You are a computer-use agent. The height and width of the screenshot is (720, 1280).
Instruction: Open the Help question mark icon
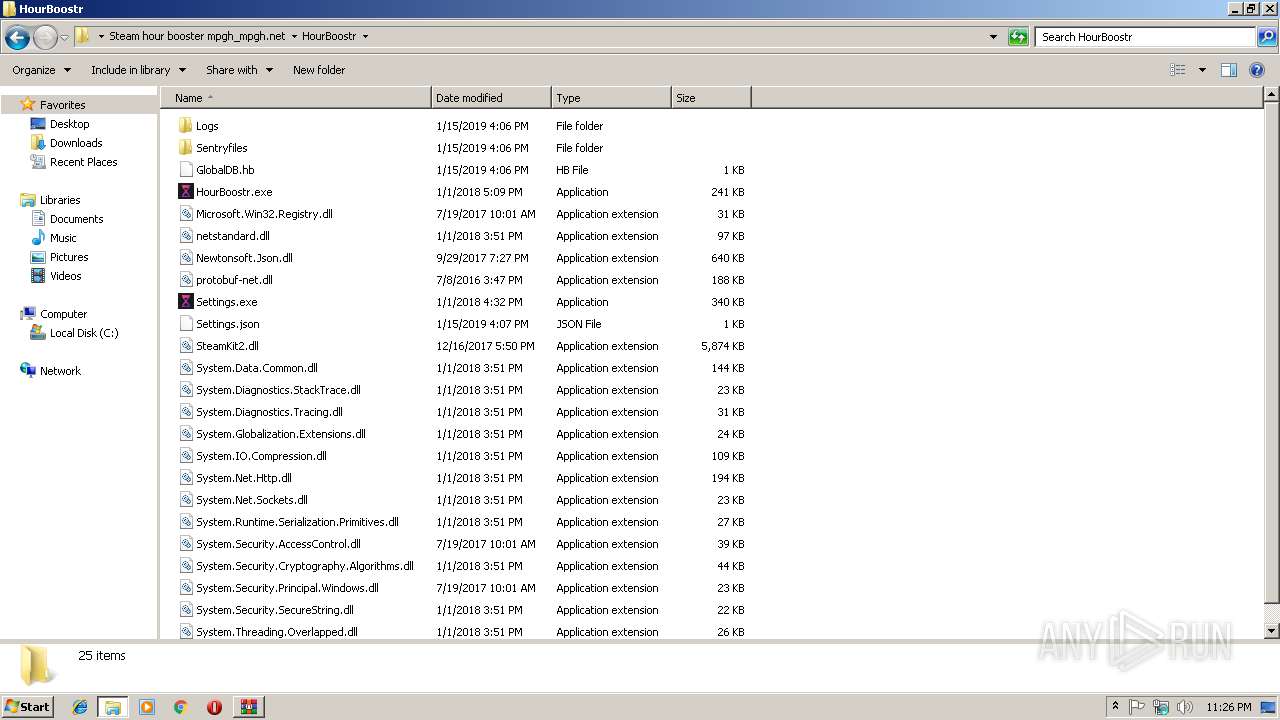pyautogui.click(x=1257, y=70)
